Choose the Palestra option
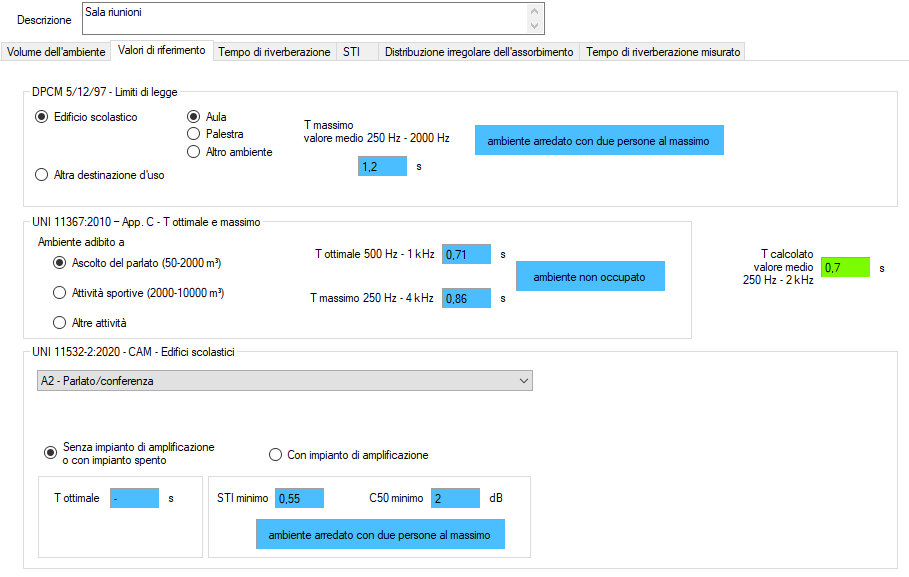The image size is (909, 577). click(194, 134)
